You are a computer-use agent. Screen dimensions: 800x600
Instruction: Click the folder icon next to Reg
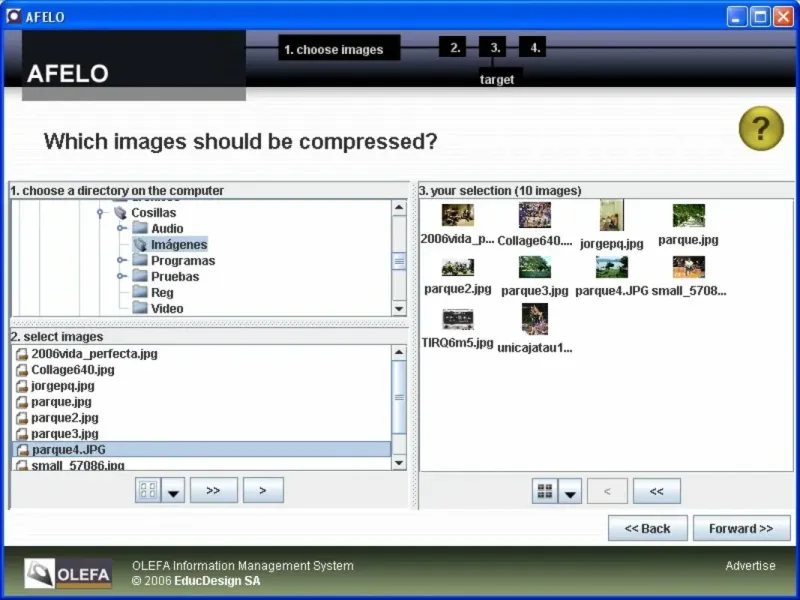click(x=140, y=292)
